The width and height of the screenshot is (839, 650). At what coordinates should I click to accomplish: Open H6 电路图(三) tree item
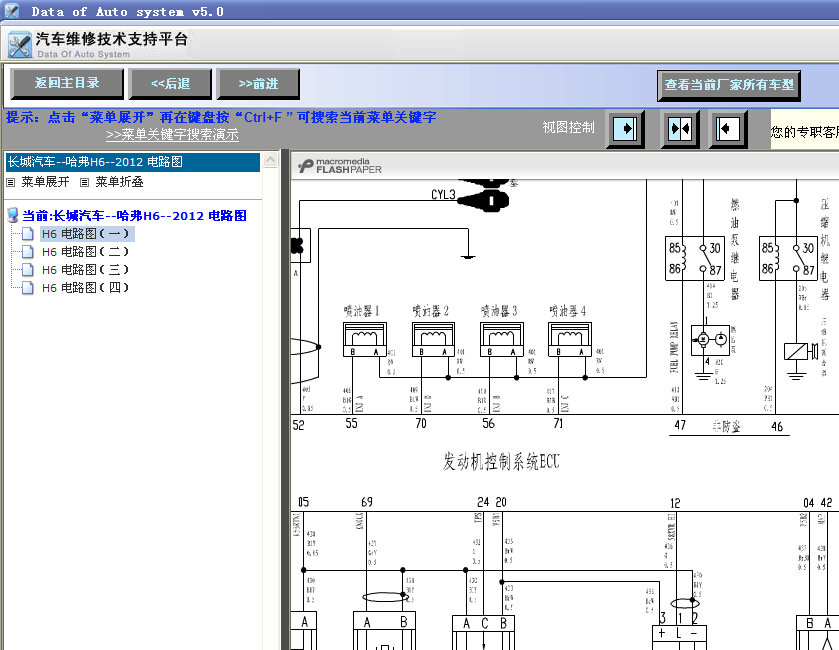coord(86,270)
